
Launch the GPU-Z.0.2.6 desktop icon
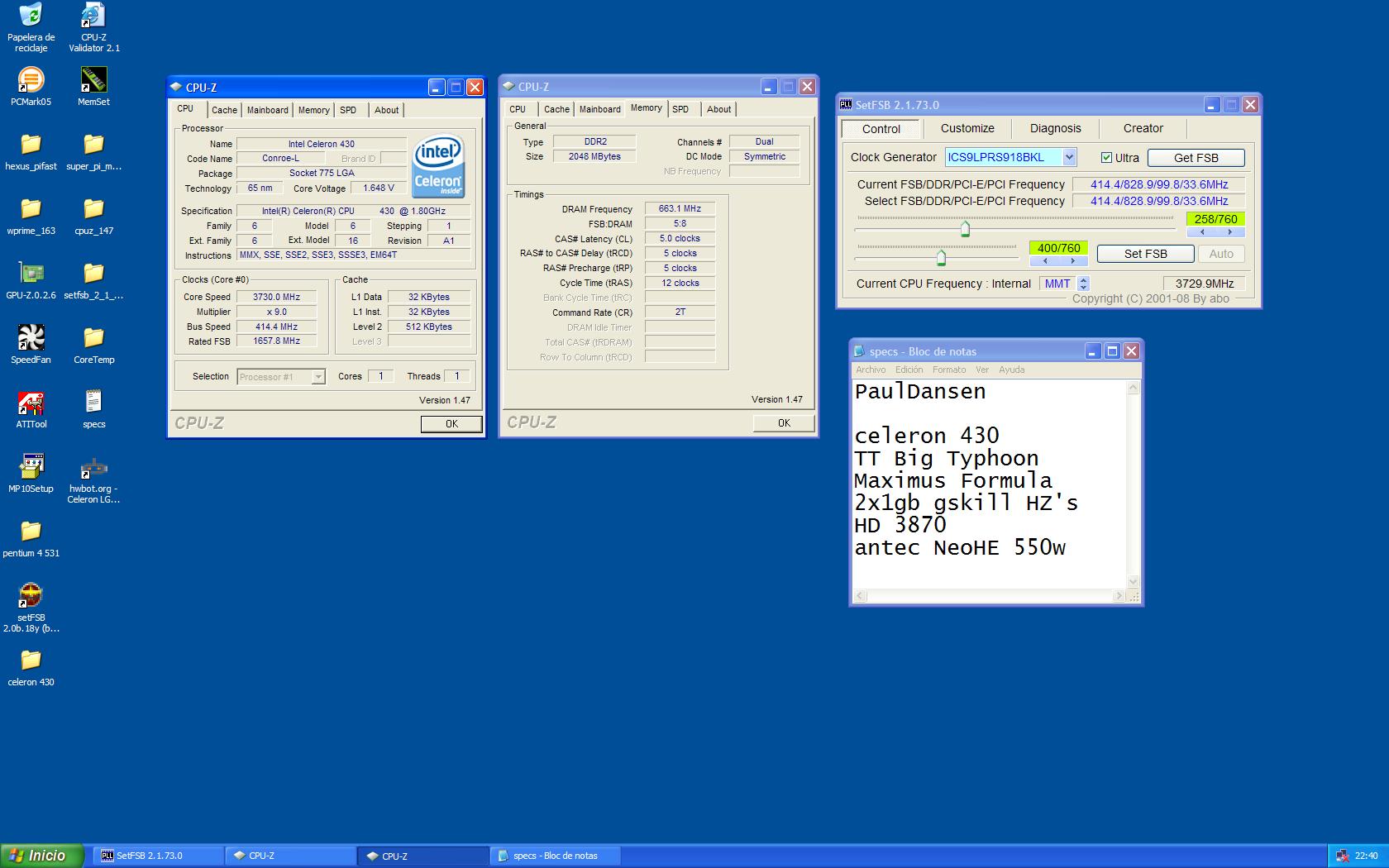pos(31,280)
